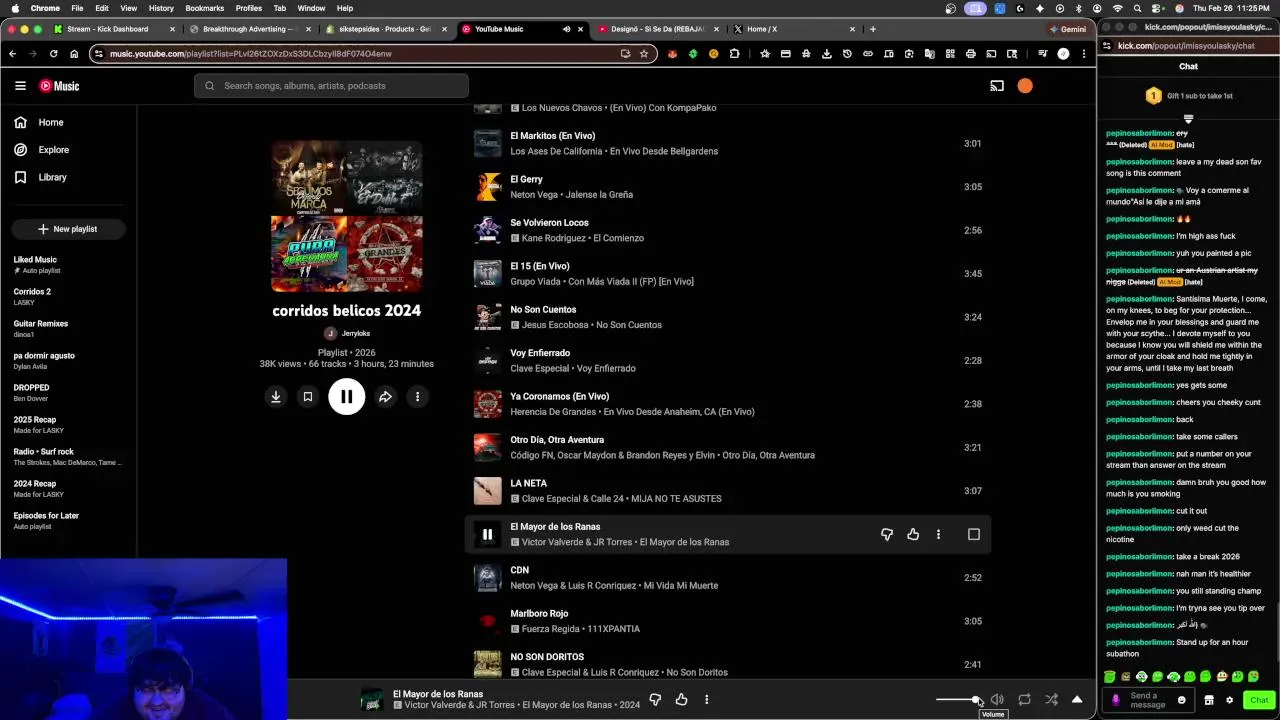Send message with green Chat button

[1259, 700]
